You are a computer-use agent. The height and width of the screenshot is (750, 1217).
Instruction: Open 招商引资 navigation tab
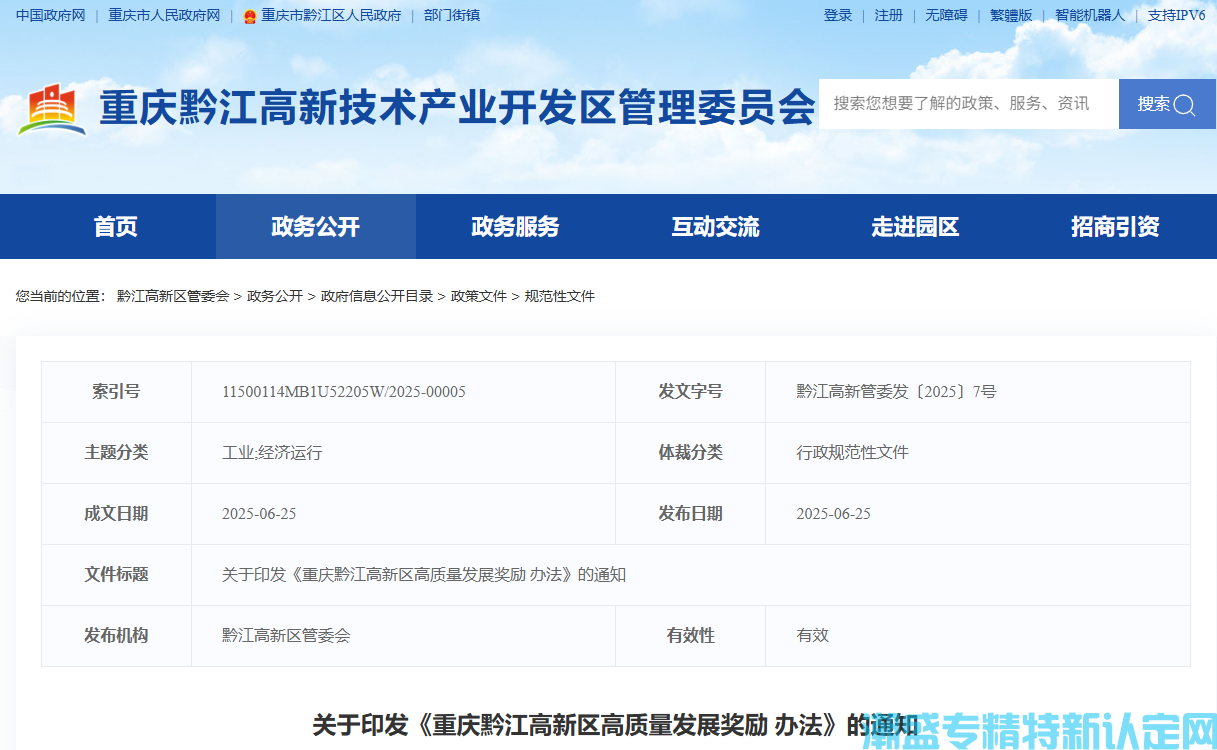click(1116, 227)
